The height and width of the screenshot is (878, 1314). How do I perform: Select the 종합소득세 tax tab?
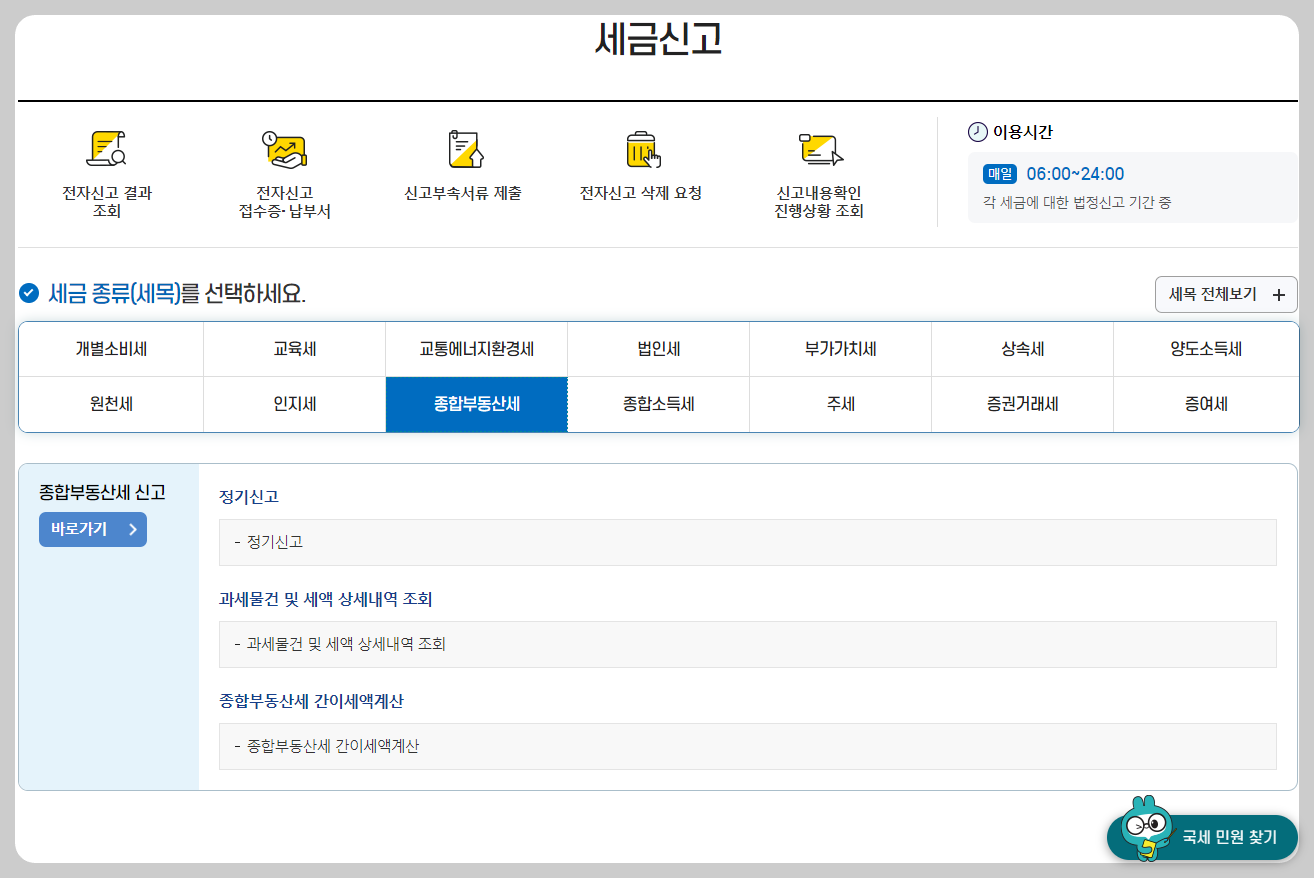pos(658,405)
